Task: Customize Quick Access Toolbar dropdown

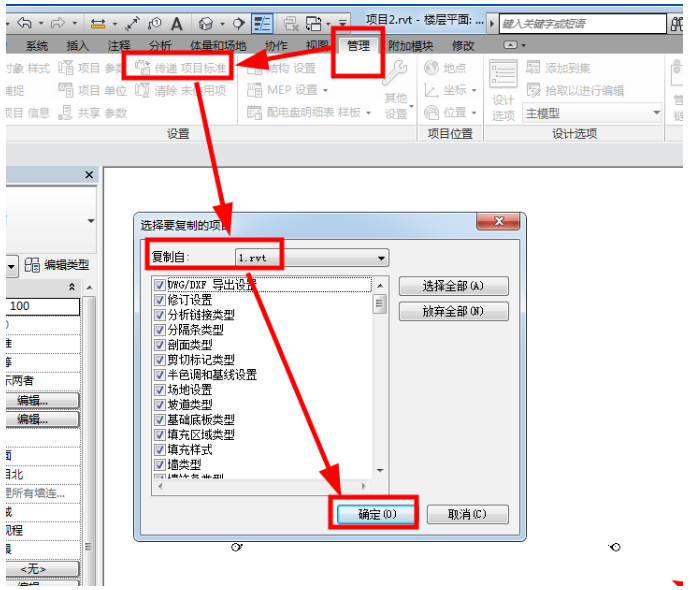Action: tap(343, 23)
